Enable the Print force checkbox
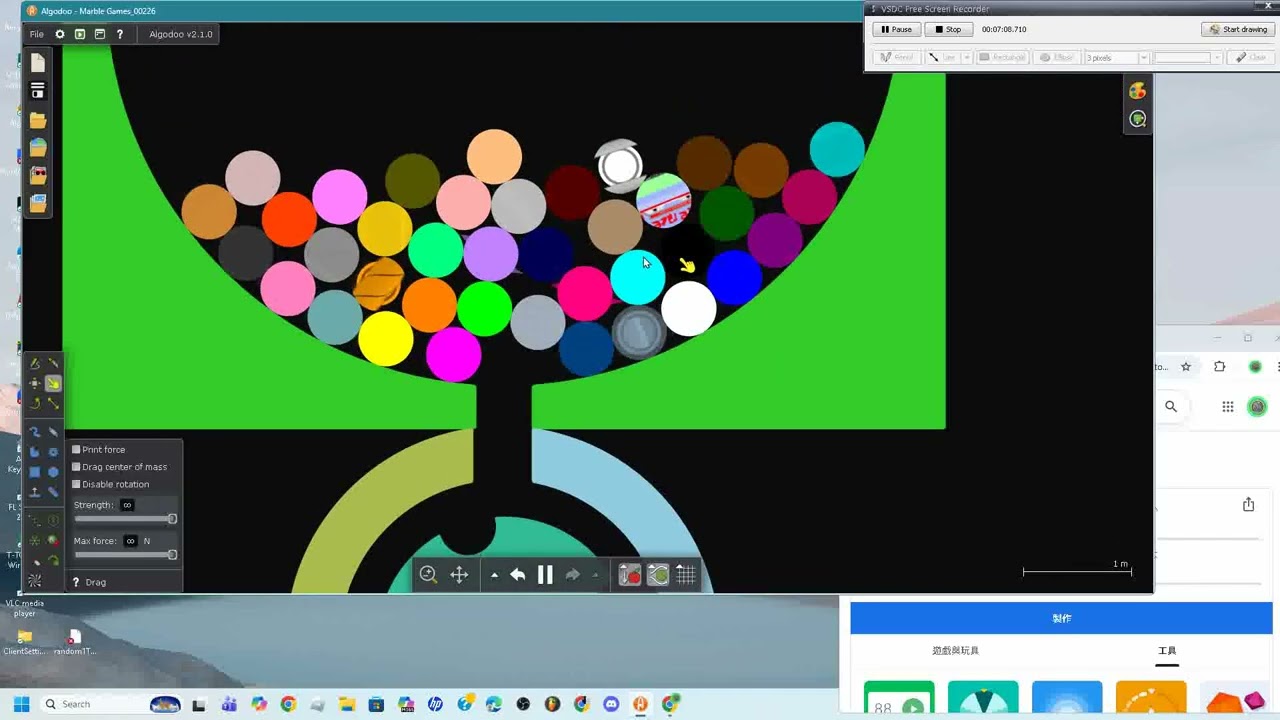The image size is (1280, 720). [76, 450]
